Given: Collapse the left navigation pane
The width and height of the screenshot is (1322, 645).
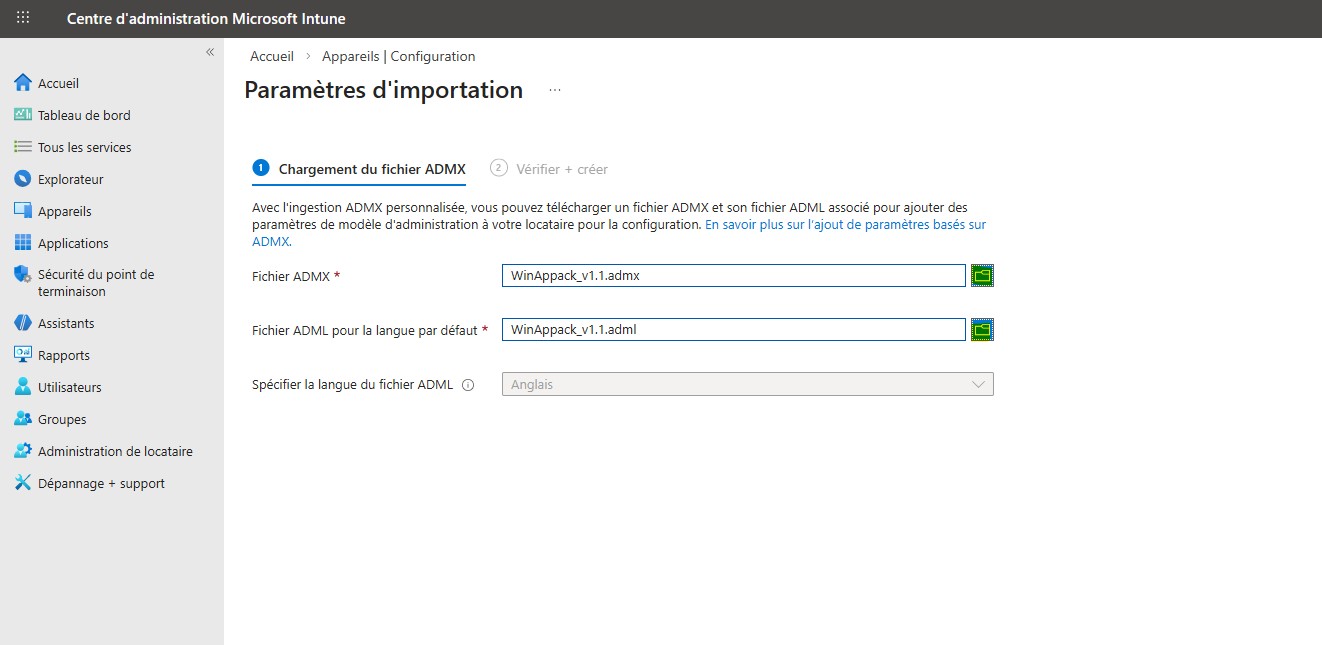Looking at the screenshot, I should [210, 52].
